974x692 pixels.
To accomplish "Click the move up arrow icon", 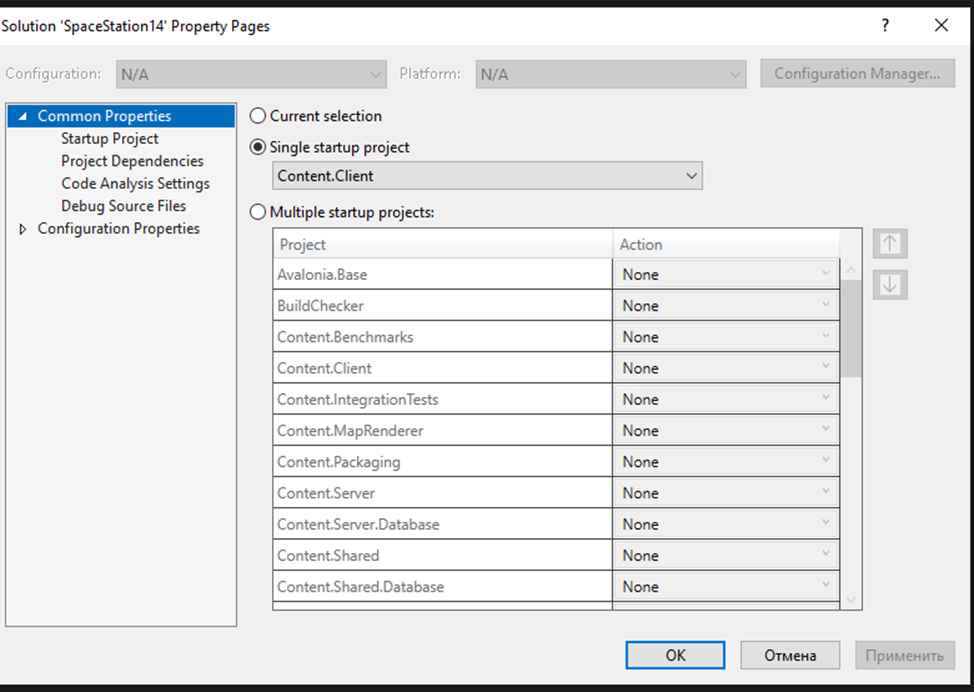I will tap(889, 244).
